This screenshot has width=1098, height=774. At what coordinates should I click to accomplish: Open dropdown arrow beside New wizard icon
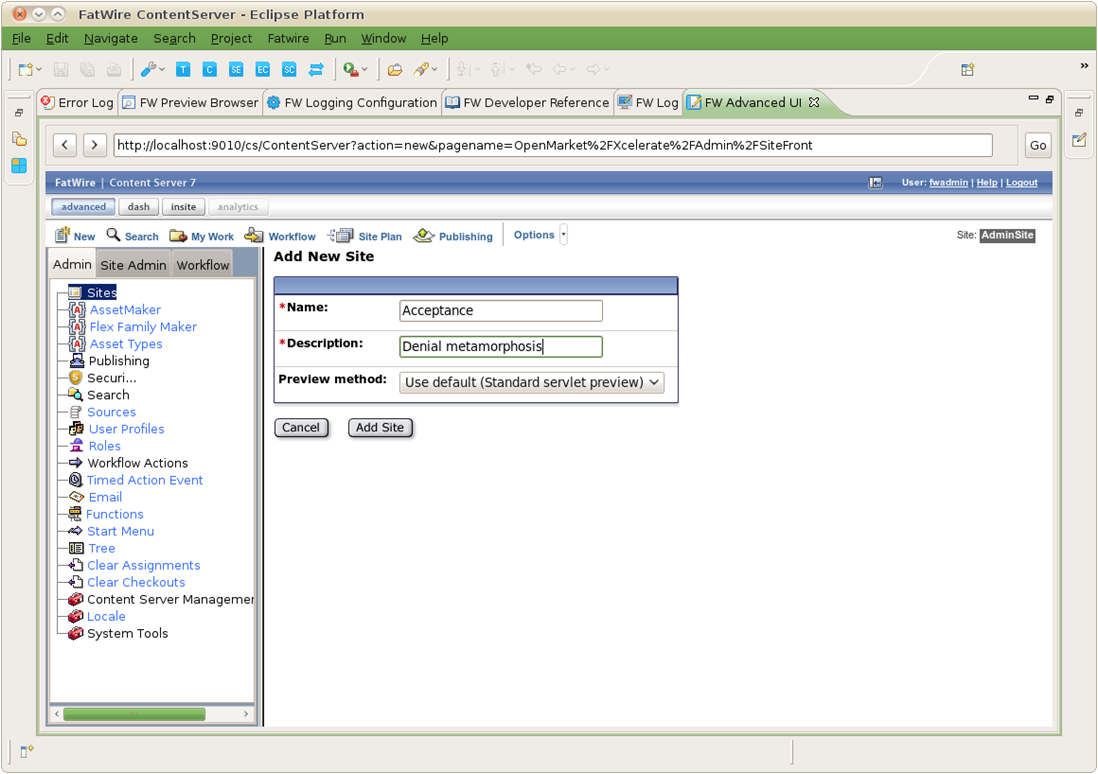pos(39,69)
